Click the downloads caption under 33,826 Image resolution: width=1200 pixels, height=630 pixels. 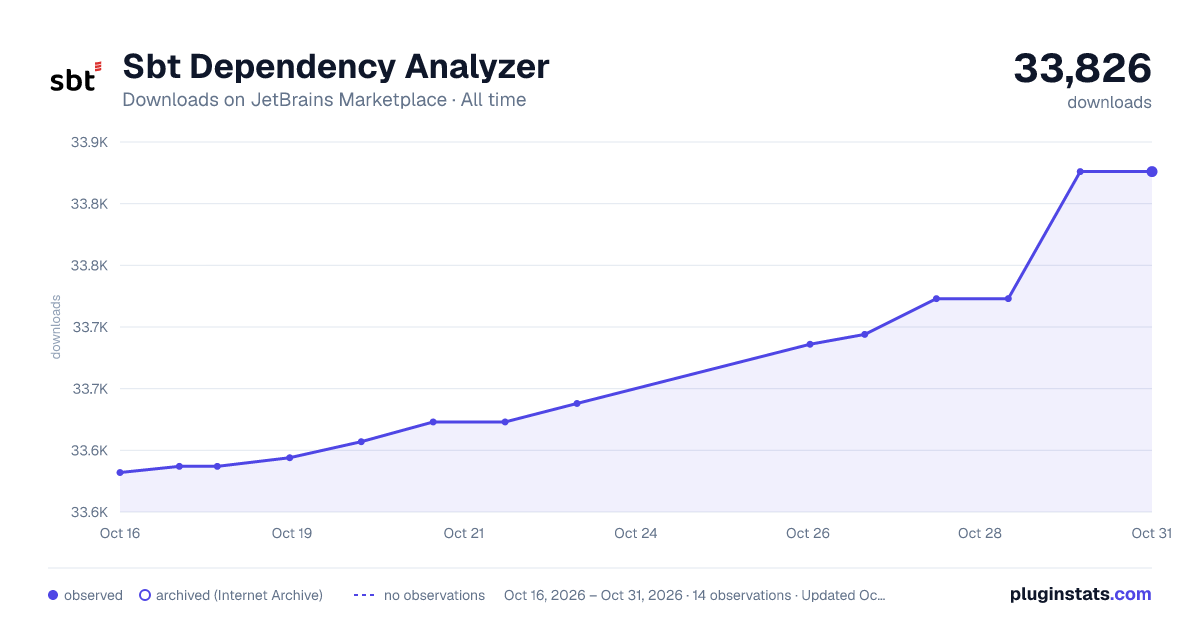point(1109,102)
